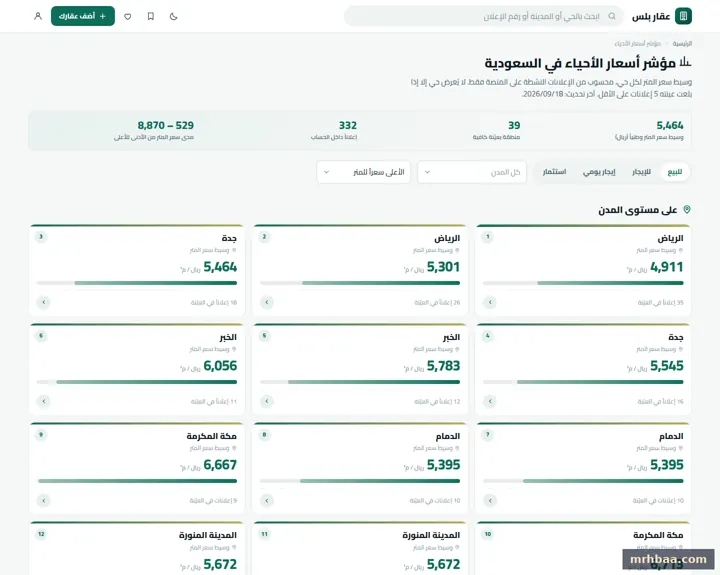The width and height of the screenshot is (720, 575).
Task: Click the الدمام title on card 7
Action: coord(671,436)
